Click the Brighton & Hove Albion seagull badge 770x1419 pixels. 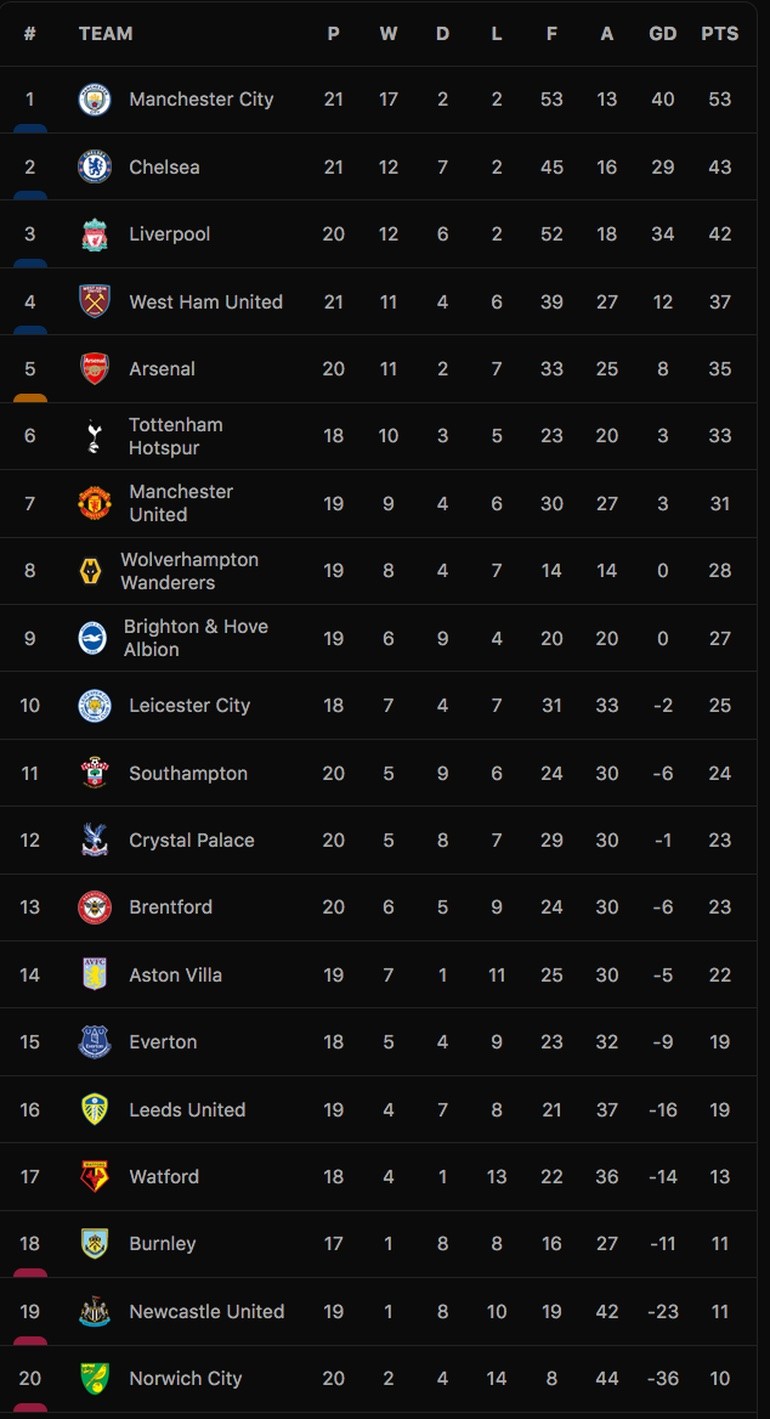94,638
